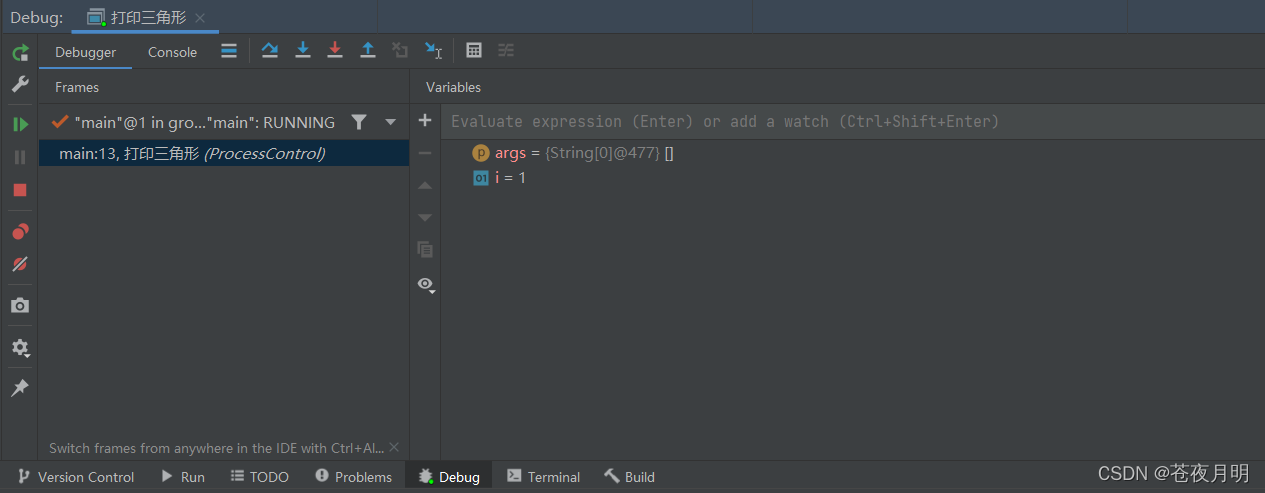This screenshot has width=1265, height=493.
Task: Toggle the watches eye view option
Action: [425, 284]
